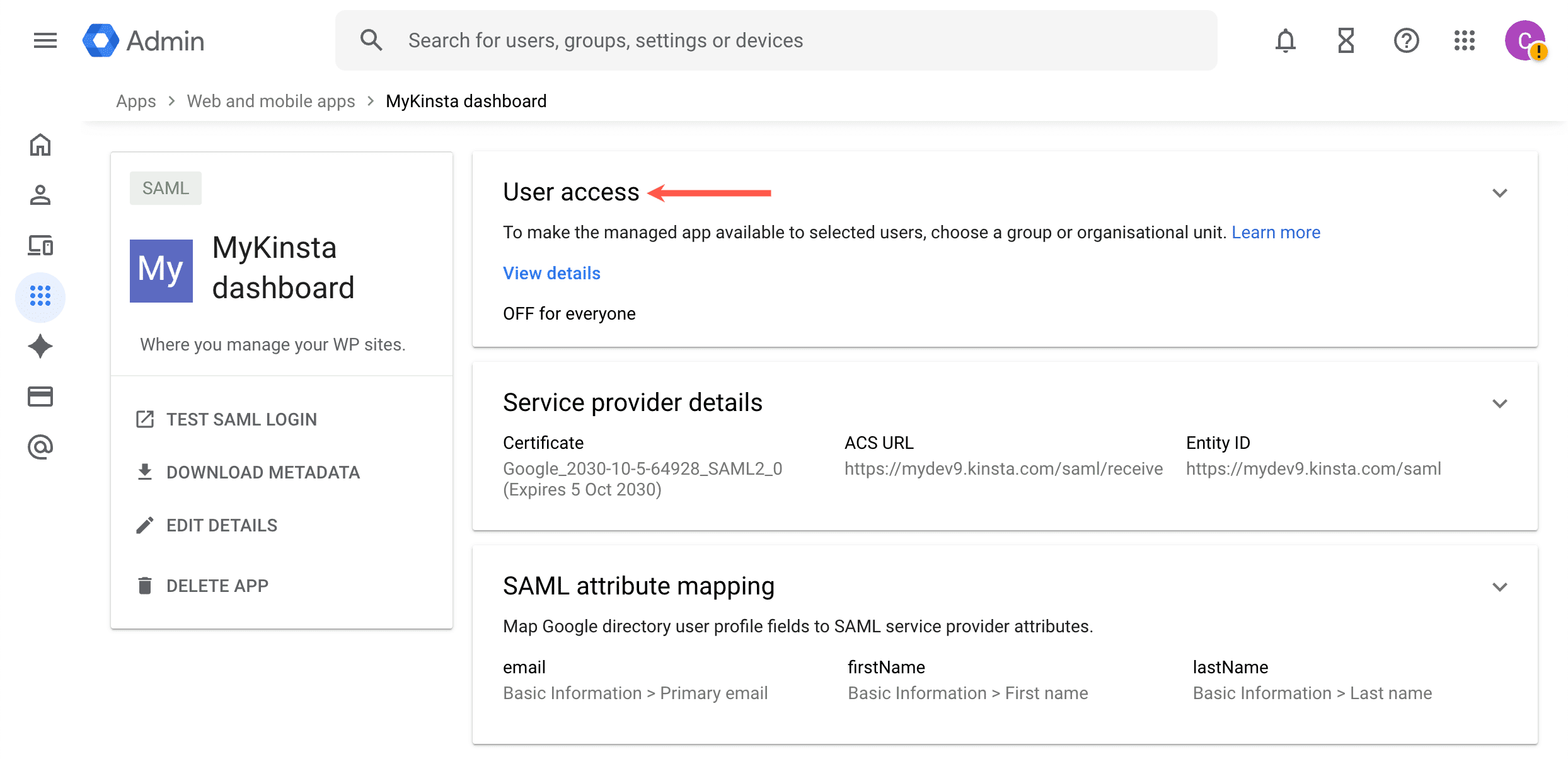Viewport: 1568px width, 759px height.
Task: Open Gemini with the sparkle sidebar icon
Action: tap(40, 345)
